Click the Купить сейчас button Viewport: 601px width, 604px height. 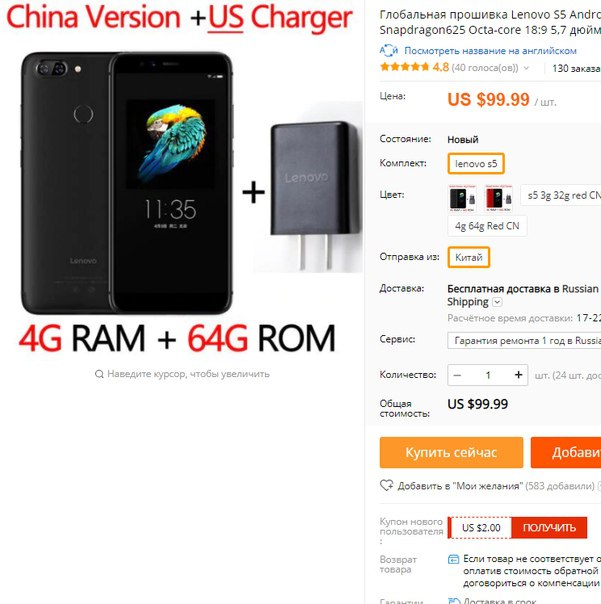pos(451,452)
